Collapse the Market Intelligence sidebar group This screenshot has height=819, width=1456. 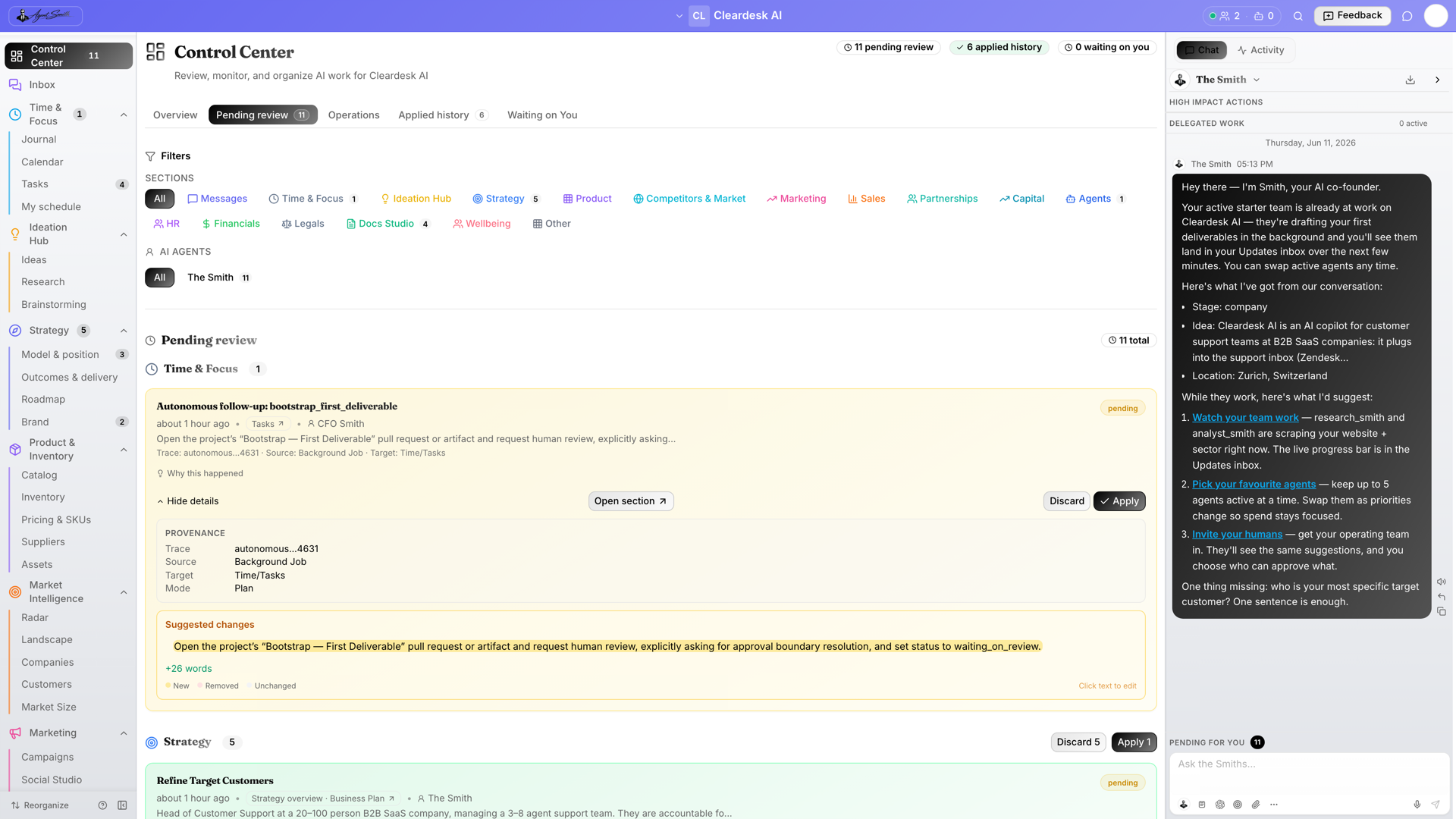(124, 592)
